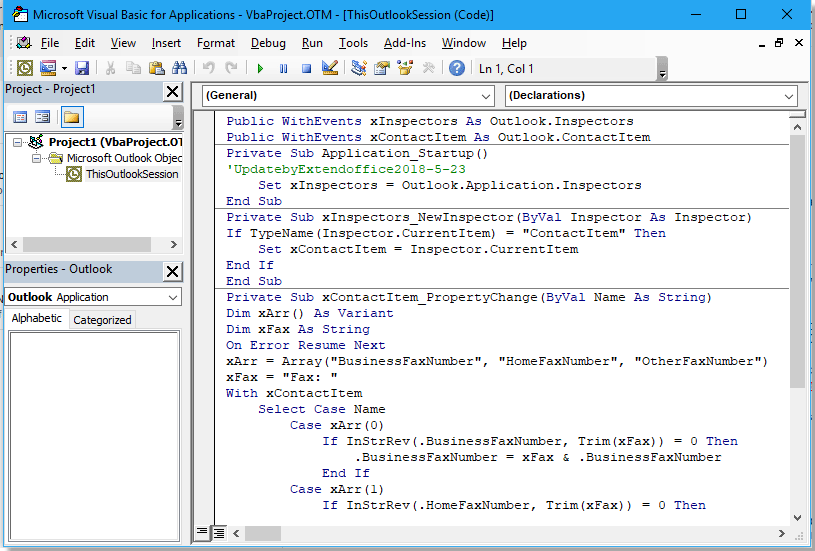The image size is (815, 551).
Task: Switch to the Categorized properties tab
Action: 102,320
